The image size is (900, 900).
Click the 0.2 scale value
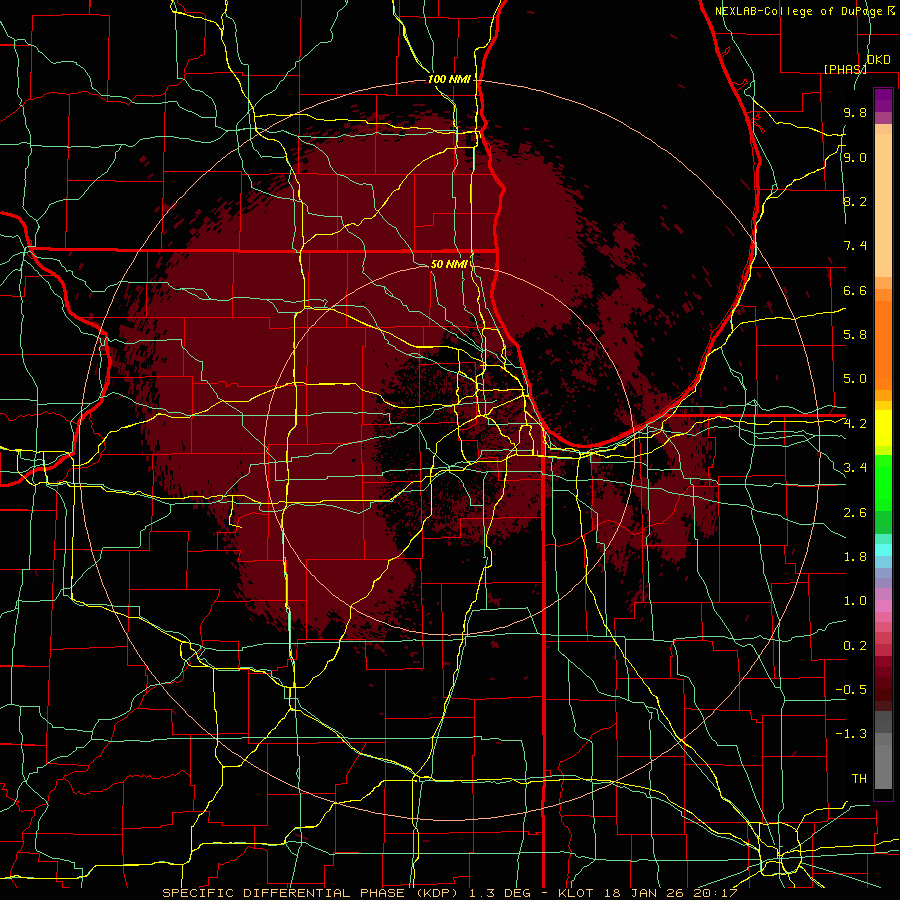pyautogui.click(x=855, y=646)
